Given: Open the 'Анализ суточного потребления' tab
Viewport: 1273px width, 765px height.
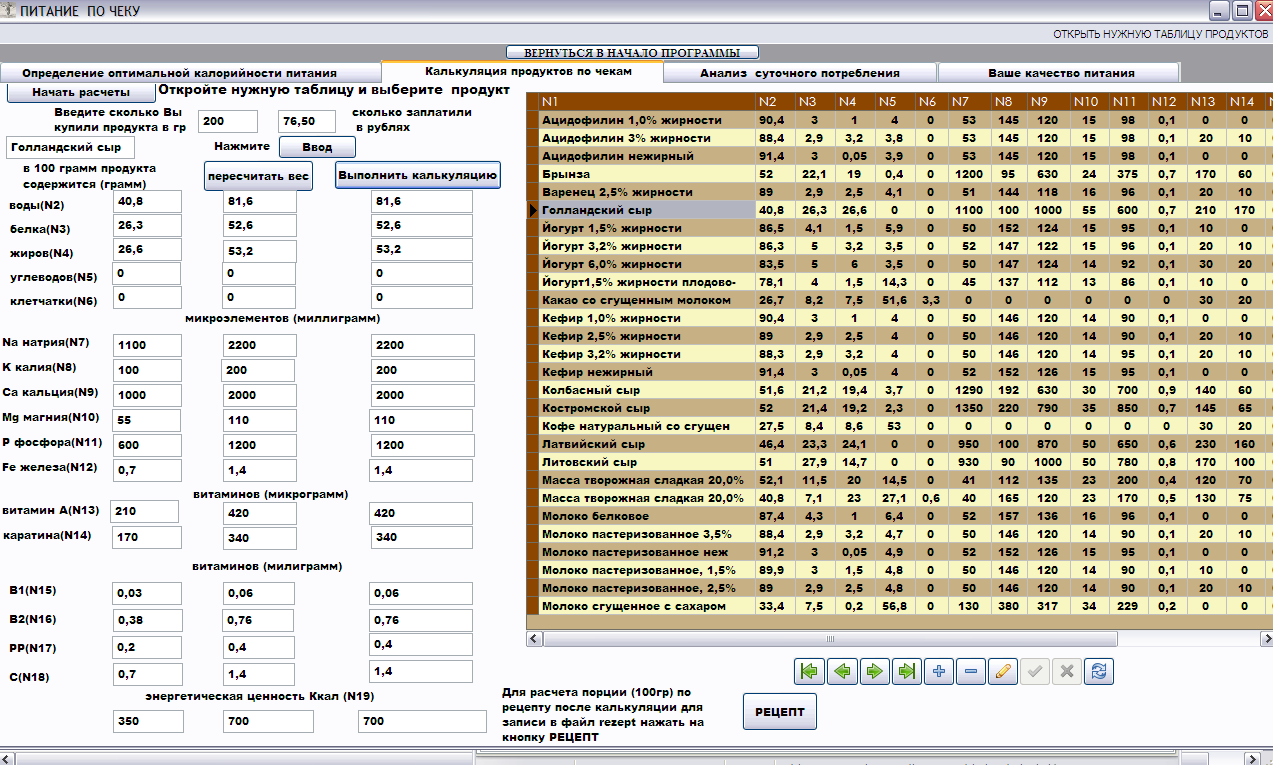Looking at the screenshot, I should click(799, 73).
